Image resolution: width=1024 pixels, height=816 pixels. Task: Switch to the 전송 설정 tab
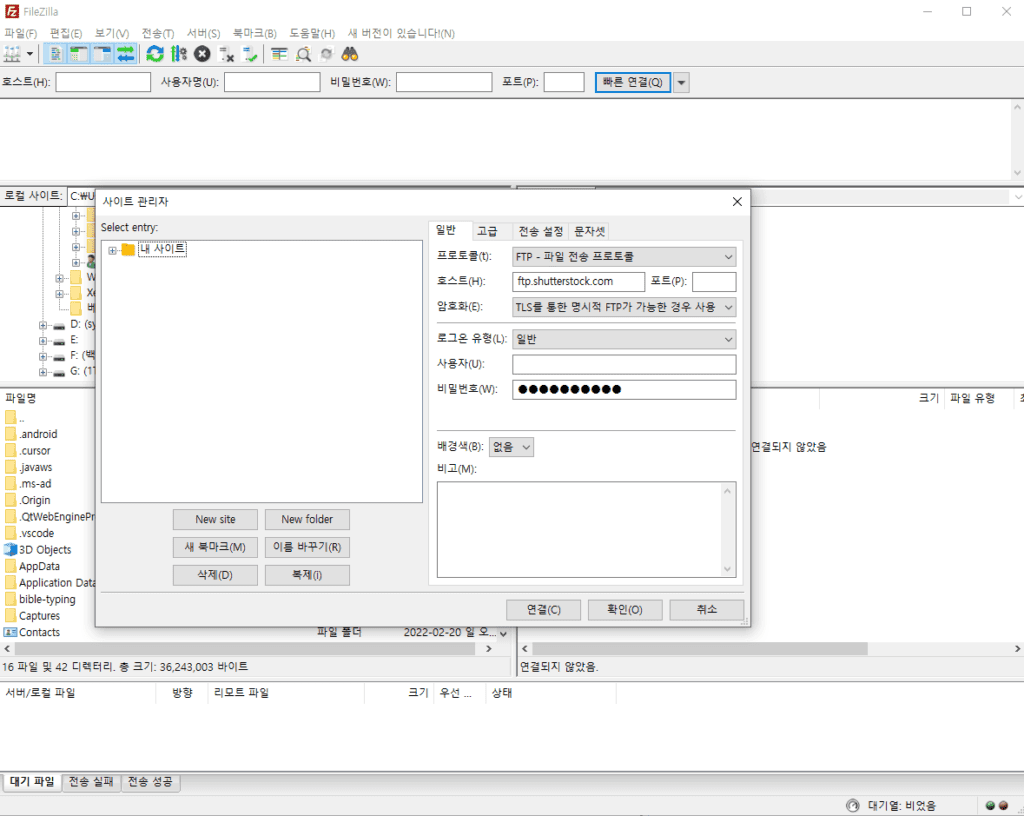tap(540, 231)
